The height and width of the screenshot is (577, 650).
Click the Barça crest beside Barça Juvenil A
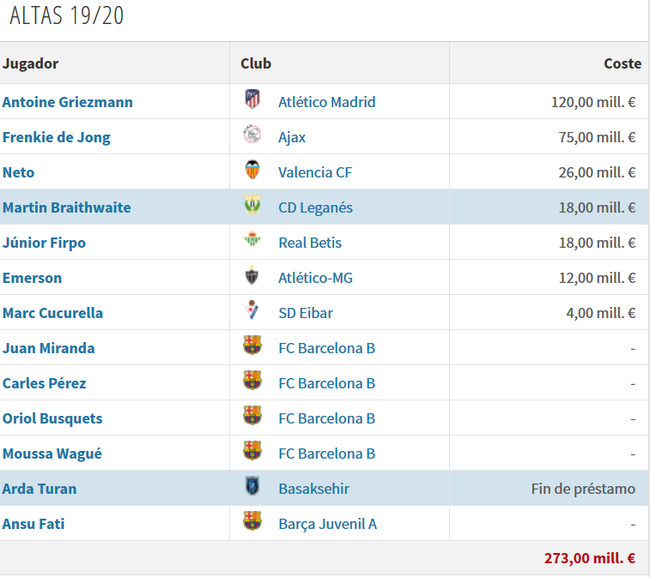pos(252,521)
